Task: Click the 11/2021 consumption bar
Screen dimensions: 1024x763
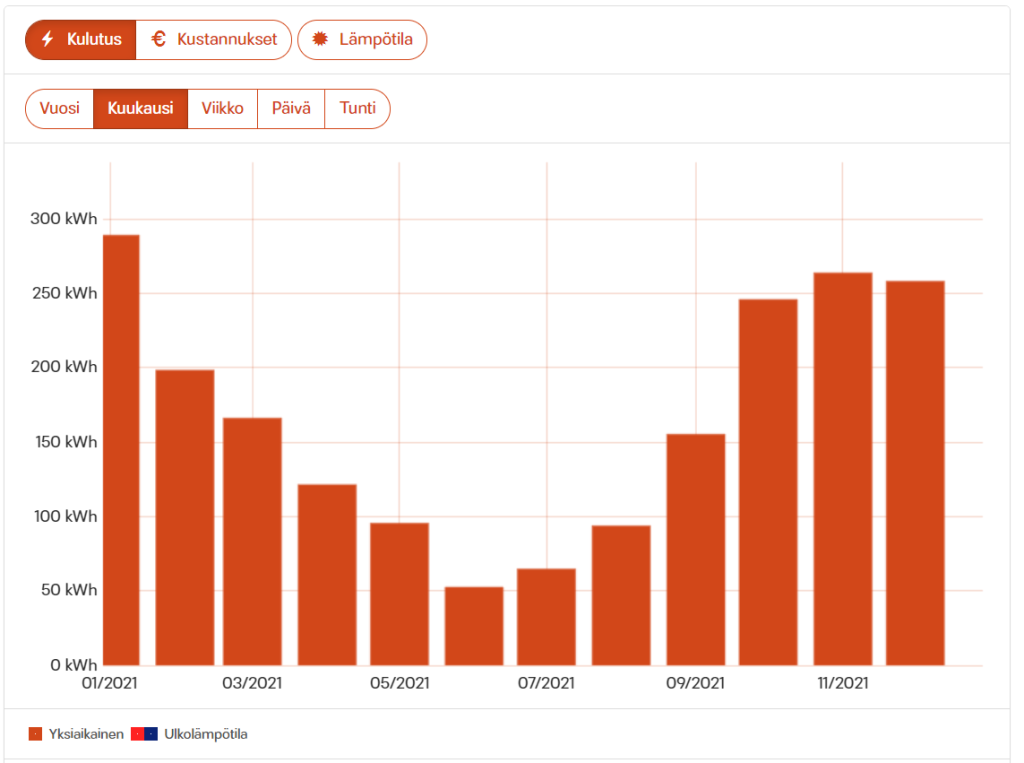Action: coord(843,469)
